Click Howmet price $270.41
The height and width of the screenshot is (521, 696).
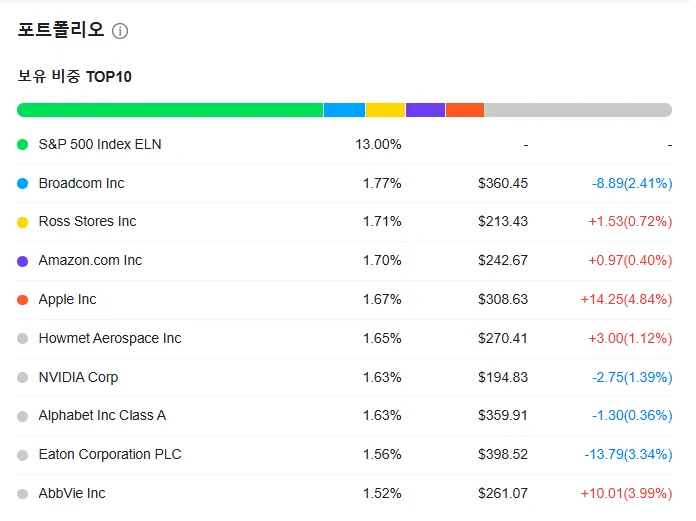[503, 338]
